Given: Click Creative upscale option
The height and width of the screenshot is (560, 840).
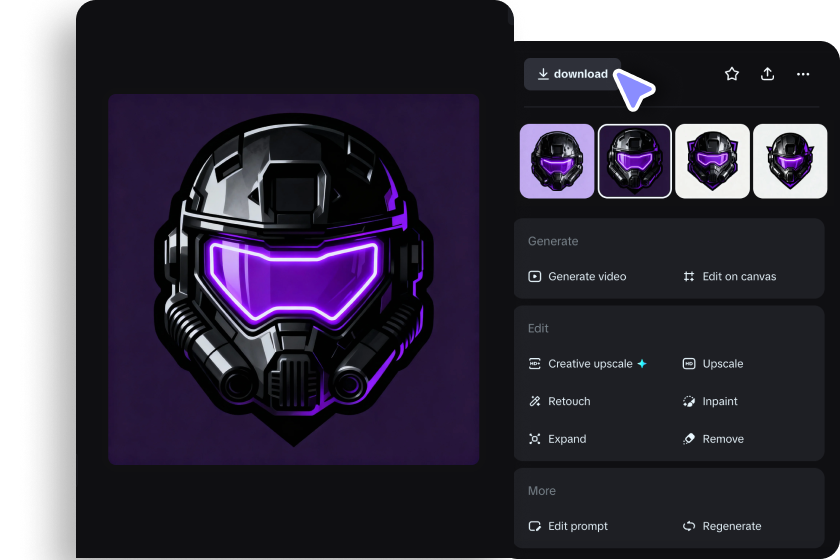Looking at the screenshot, I should [x=589, y=364].
